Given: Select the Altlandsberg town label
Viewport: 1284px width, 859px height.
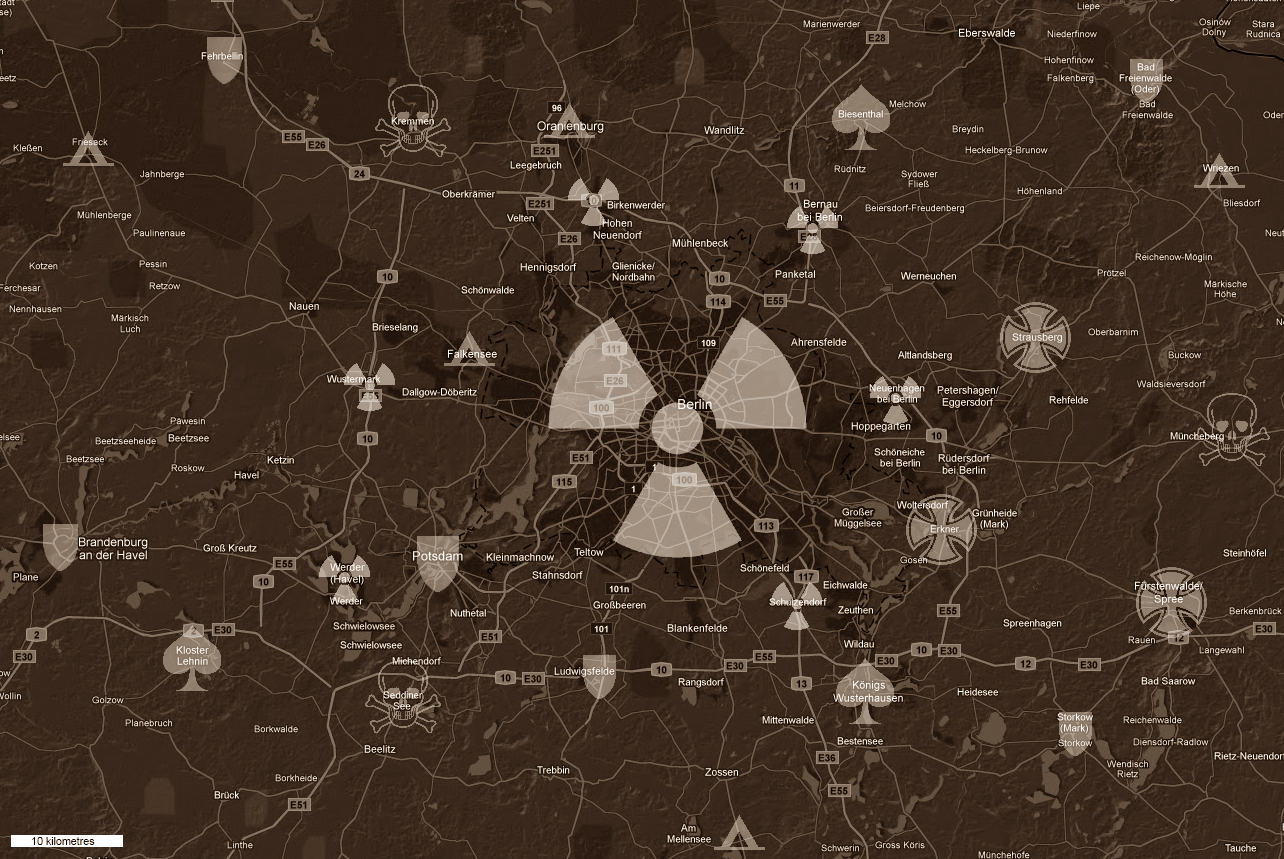Looking at the screenshot, I should coord(925,355).
